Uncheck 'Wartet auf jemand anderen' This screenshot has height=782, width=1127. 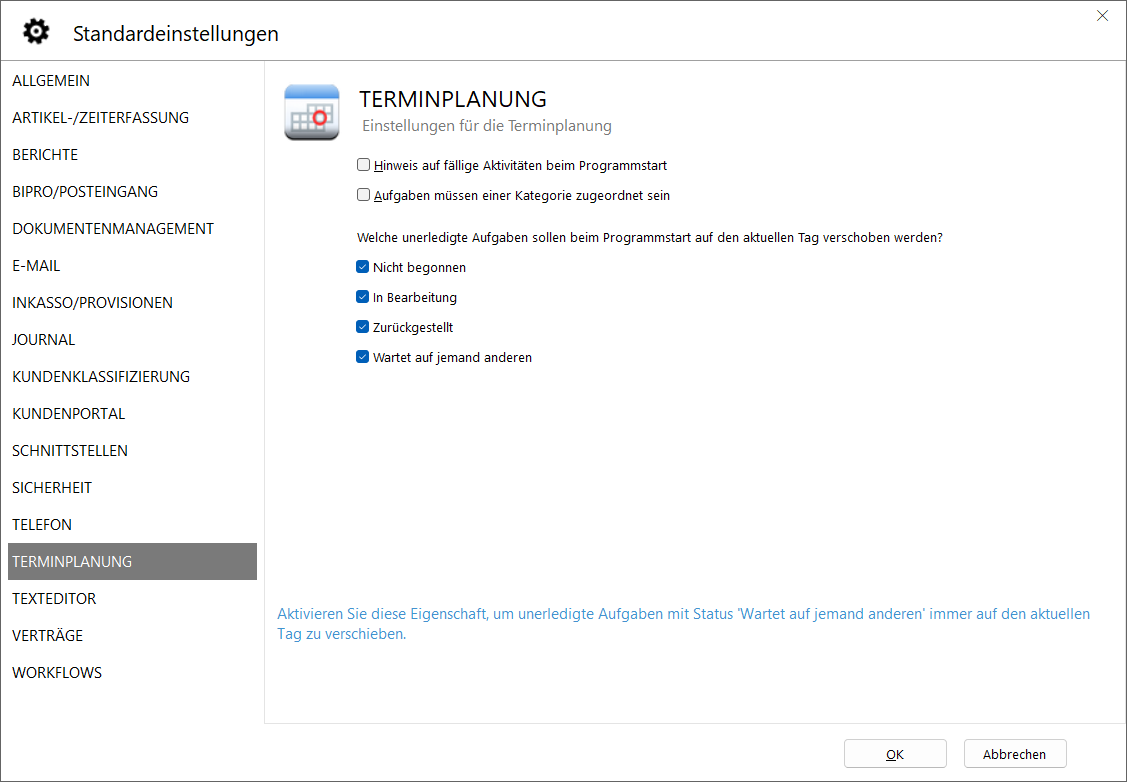[x=364, y=357]
